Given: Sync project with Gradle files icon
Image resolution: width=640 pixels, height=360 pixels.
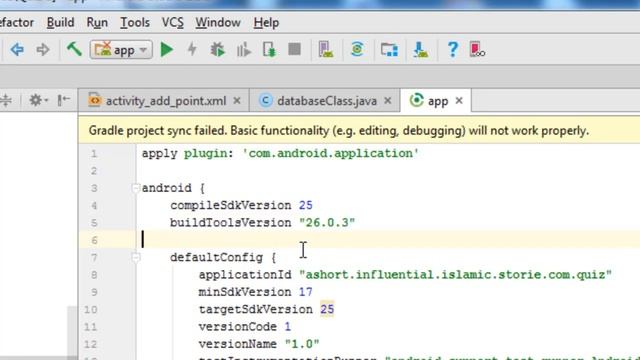Looking at the screenshot, I should (357, 49).
